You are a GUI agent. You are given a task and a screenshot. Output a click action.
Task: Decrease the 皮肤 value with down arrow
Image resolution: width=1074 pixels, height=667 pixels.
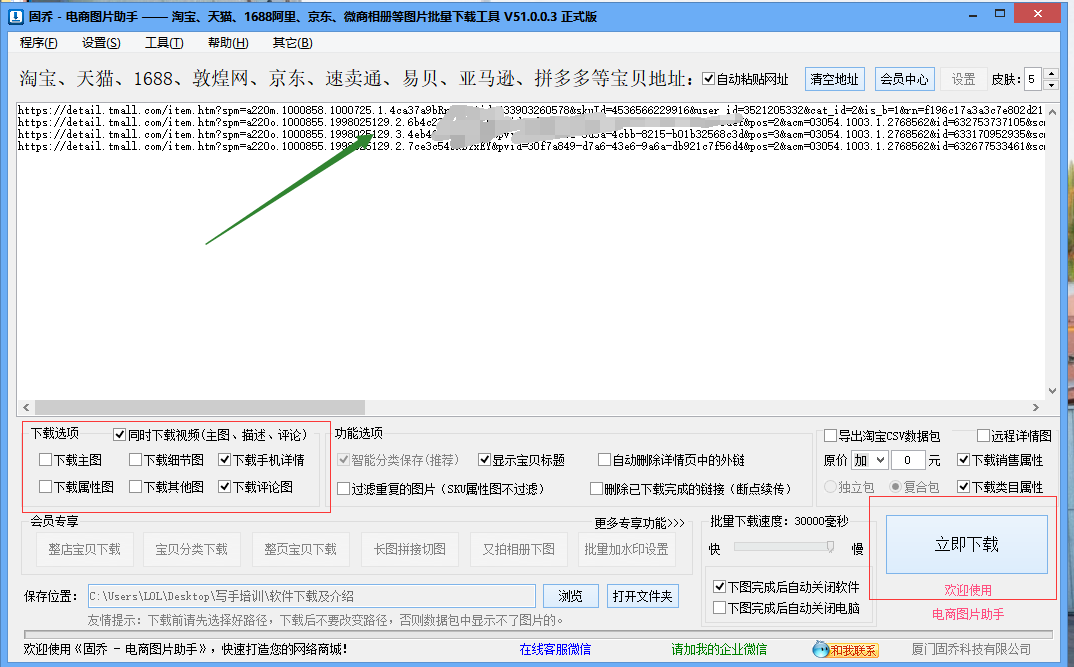coord(1051,85)
